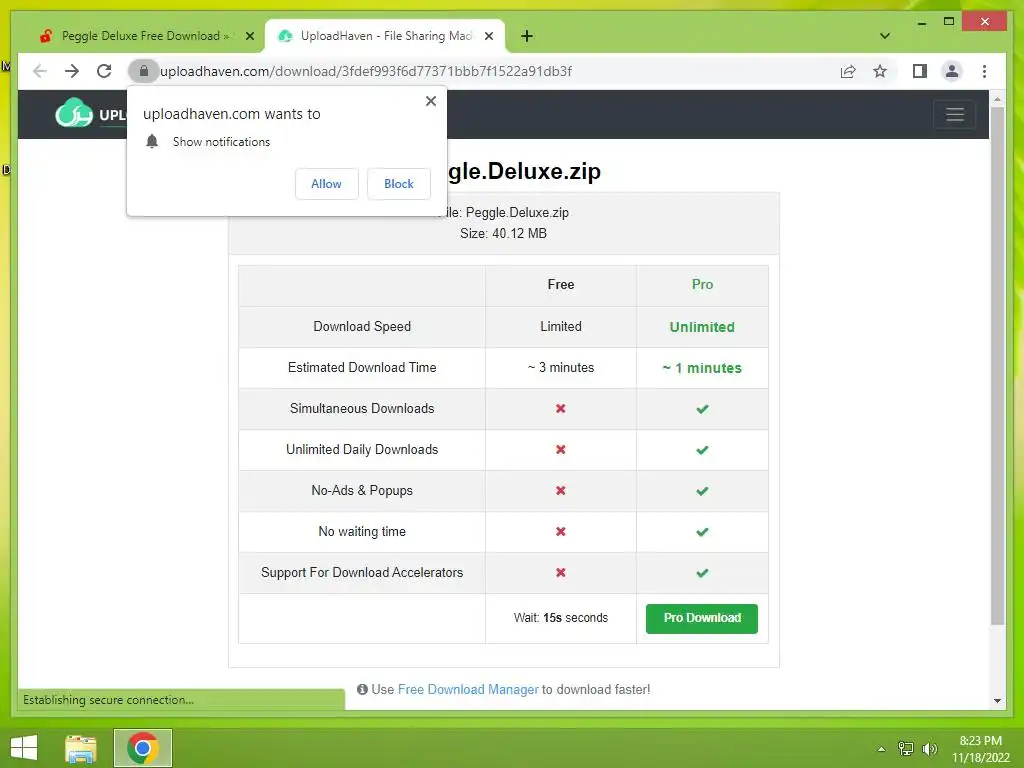Click red X for Support For Download Accelerators
The height and width of the screenshot is (768, 1024).
click(560, 573)
